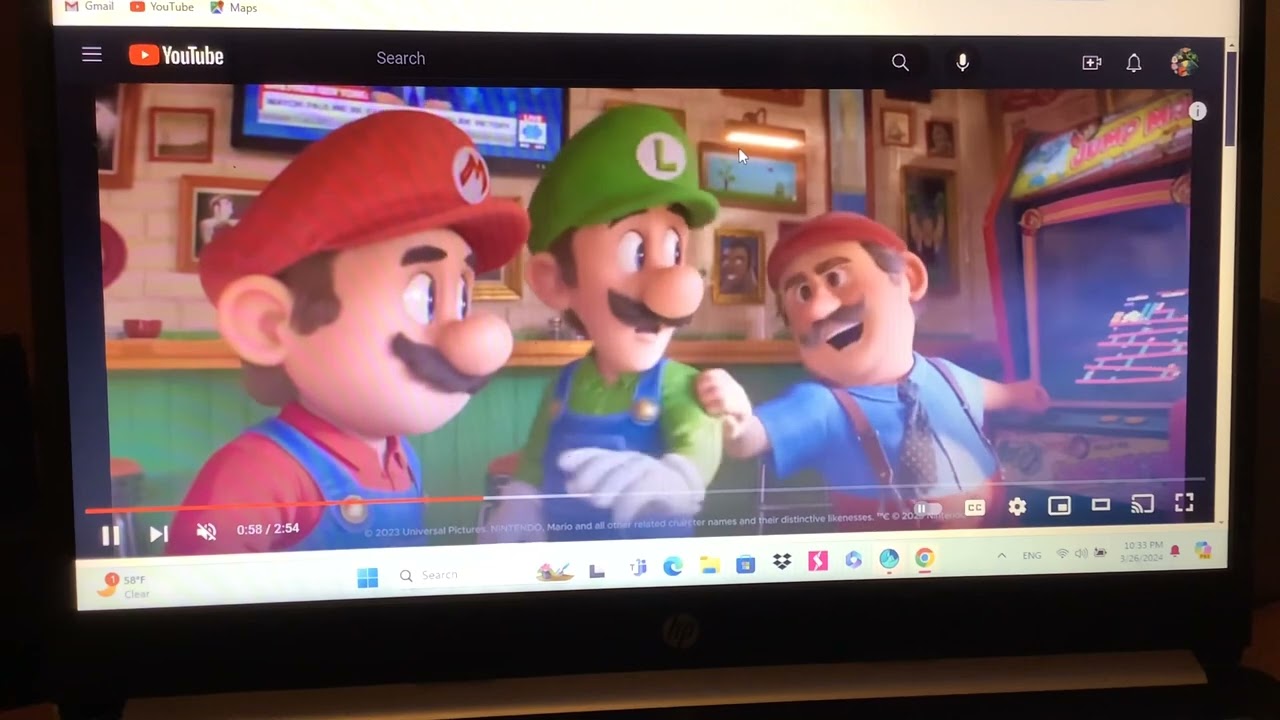This screenshot has width=1280, height=720.
Task: Toggle the autoplay switch
Action: click(927, 509)
